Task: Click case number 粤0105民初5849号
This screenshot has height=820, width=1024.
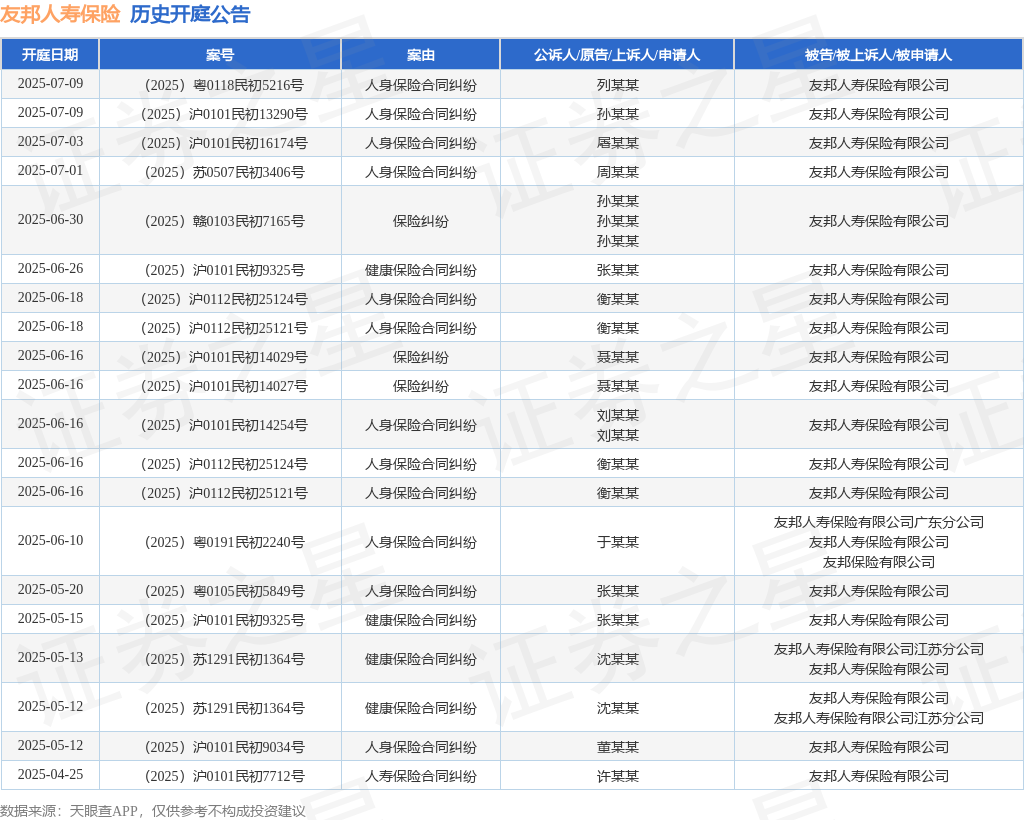Action: click(x=224, y=591)
